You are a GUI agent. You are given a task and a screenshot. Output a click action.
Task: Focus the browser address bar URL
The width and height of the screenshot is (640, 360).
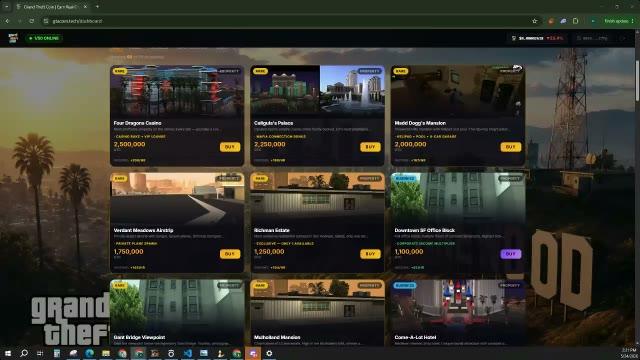77,21
